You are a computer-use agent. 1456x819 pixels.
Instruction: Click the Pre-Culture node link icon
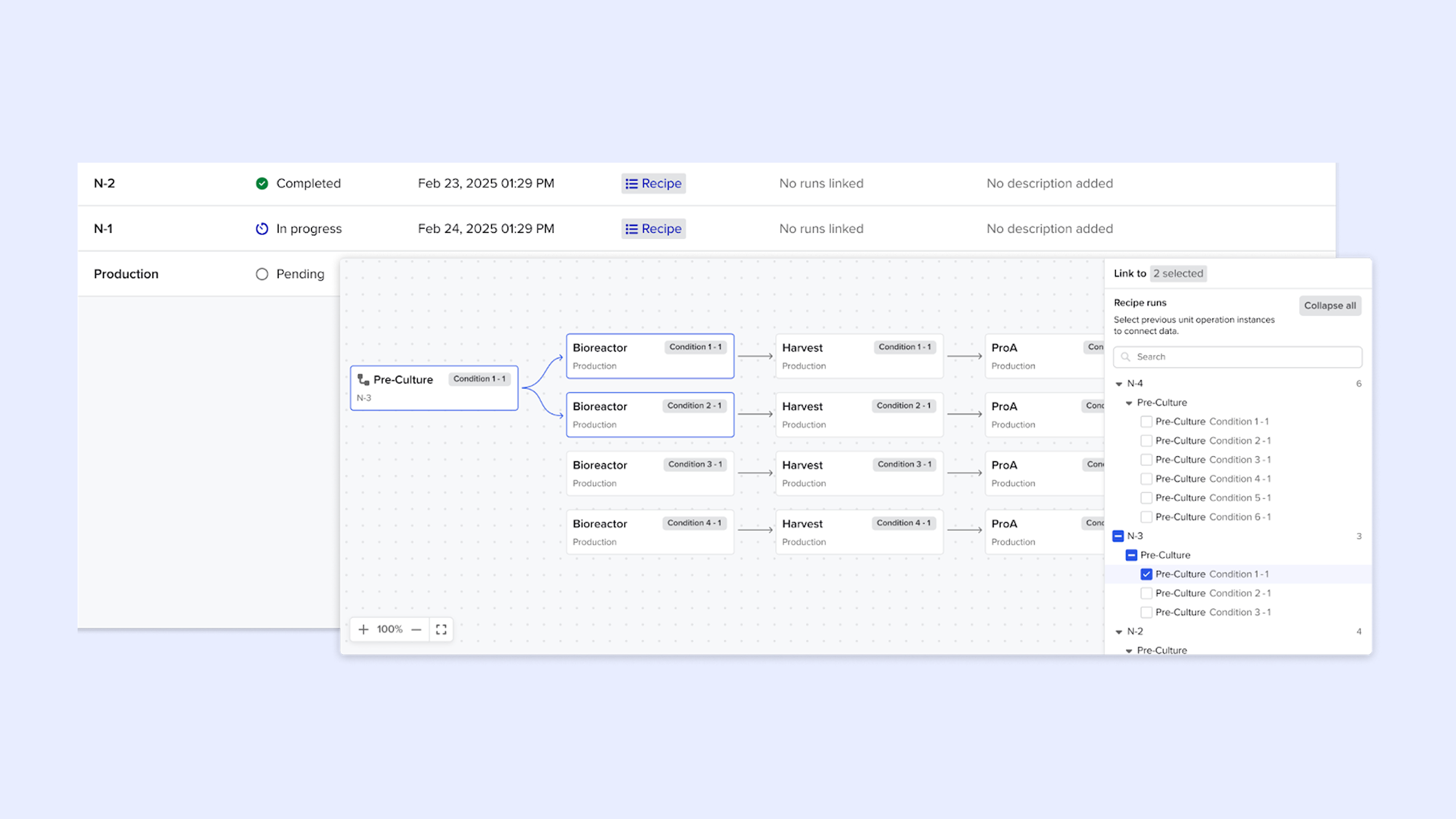(363, 380)
